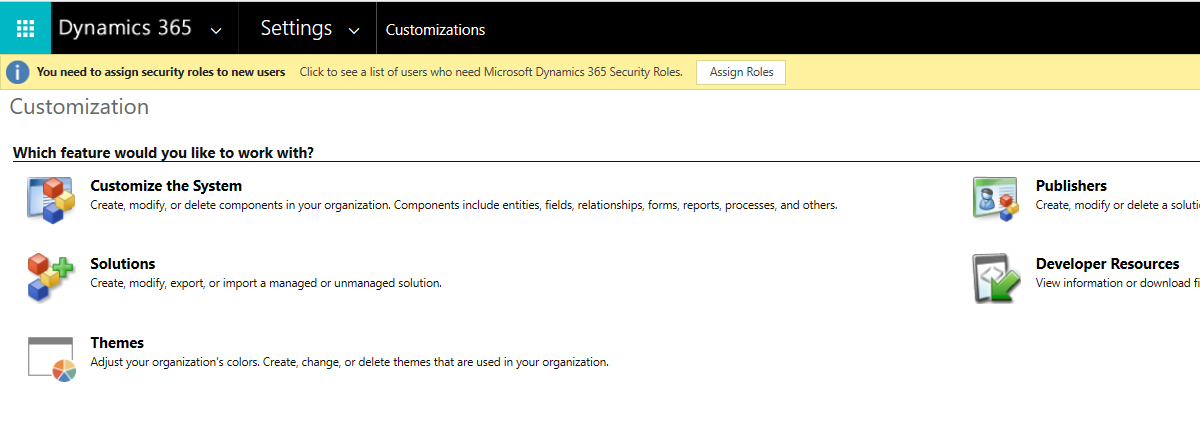Click the bold security roles warning text
This screenshot has width=1200, height=424.
point(161,72)
